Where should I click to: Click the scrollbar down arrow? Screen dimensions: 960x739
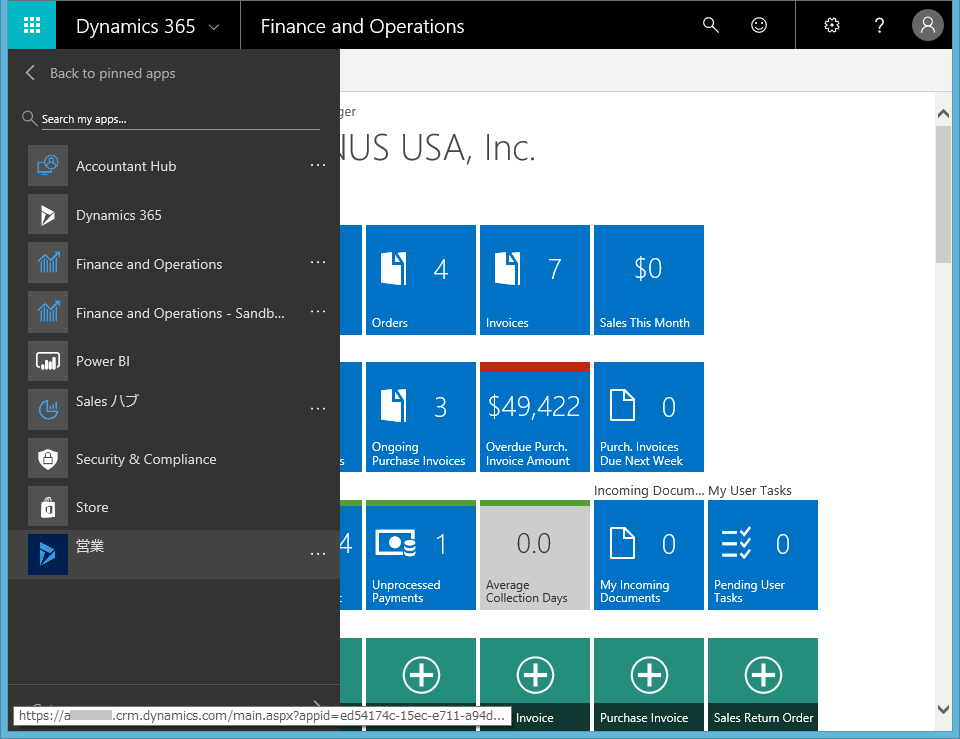(x=943, y=710)
